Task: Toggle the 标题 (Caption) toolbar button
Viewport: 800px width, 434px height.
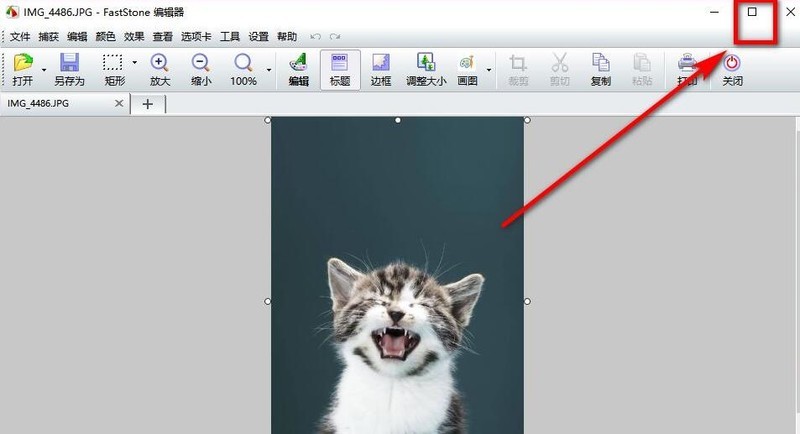Action: [x=340, y=64]
